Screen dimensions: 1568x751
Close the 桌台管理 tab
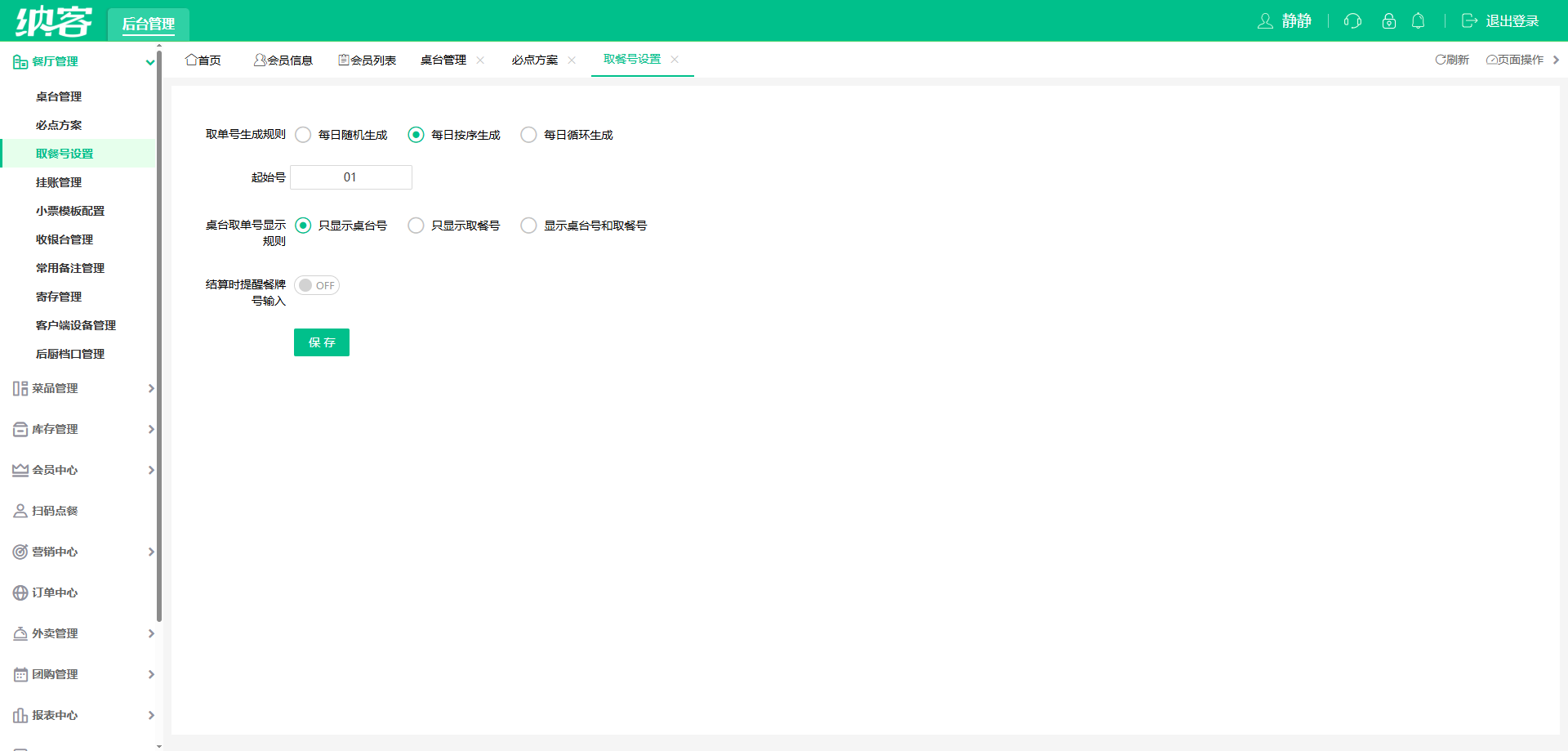tap(480, 60)
